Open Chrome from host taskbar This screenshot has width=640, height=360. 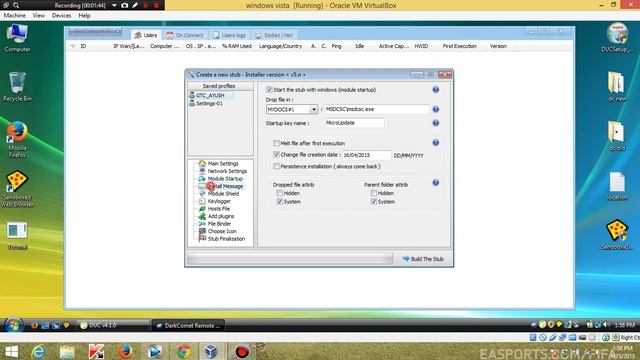[x=184, y=351]
